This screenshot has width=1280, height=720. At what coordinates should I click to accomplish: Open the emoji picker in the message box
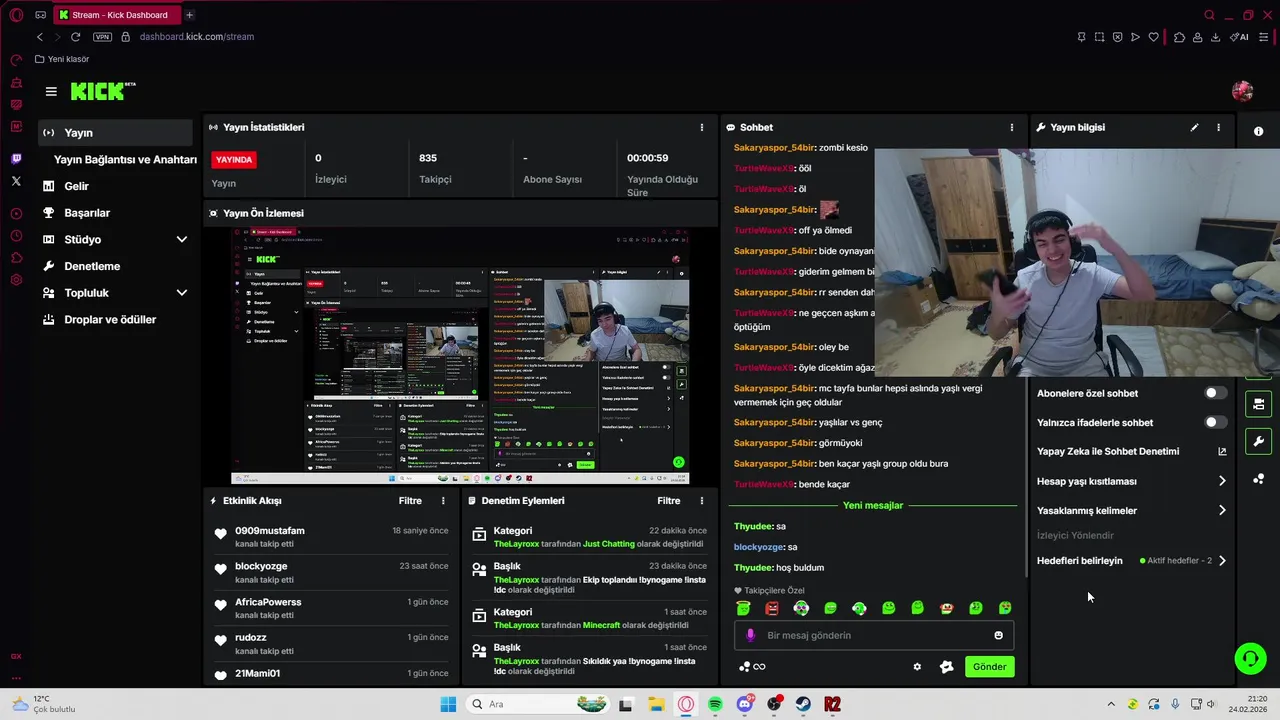pos(998,635)
